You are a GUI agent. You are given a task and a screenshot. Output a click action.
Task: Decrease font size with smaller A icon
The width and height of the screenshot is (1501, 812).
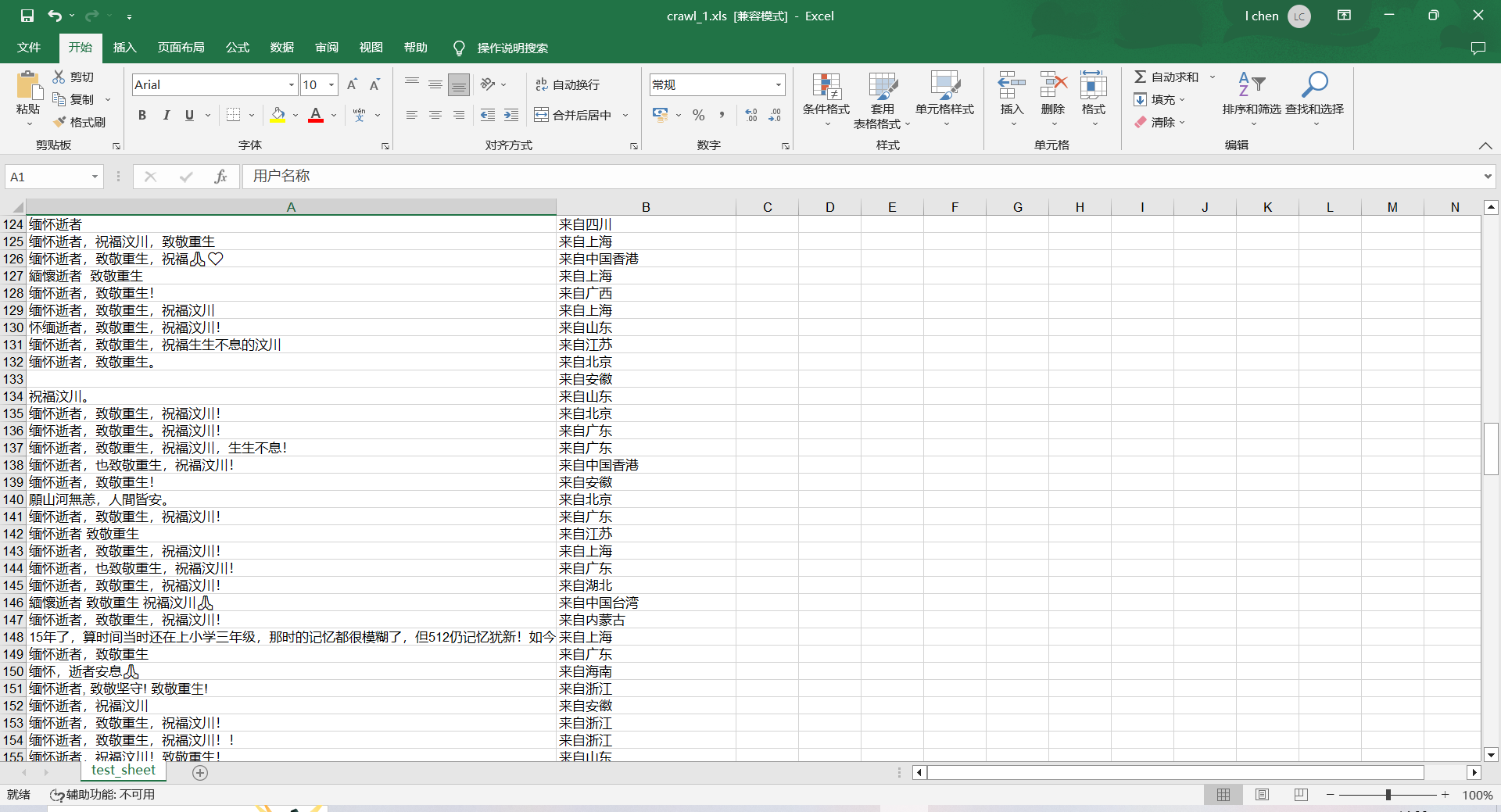374,84
